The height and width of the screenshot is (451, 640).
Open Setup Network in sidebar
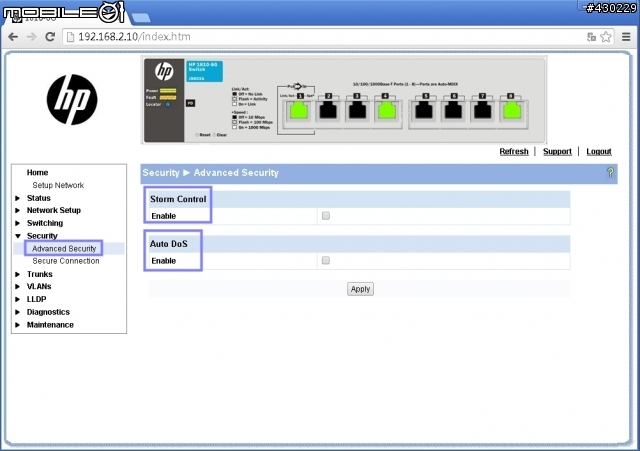coord(58,185)
